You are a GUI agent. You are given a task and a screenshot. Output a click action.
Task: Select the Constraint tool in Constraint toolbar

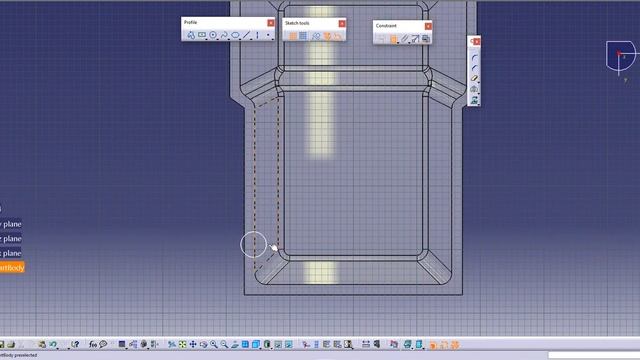[x=393, y=39]
